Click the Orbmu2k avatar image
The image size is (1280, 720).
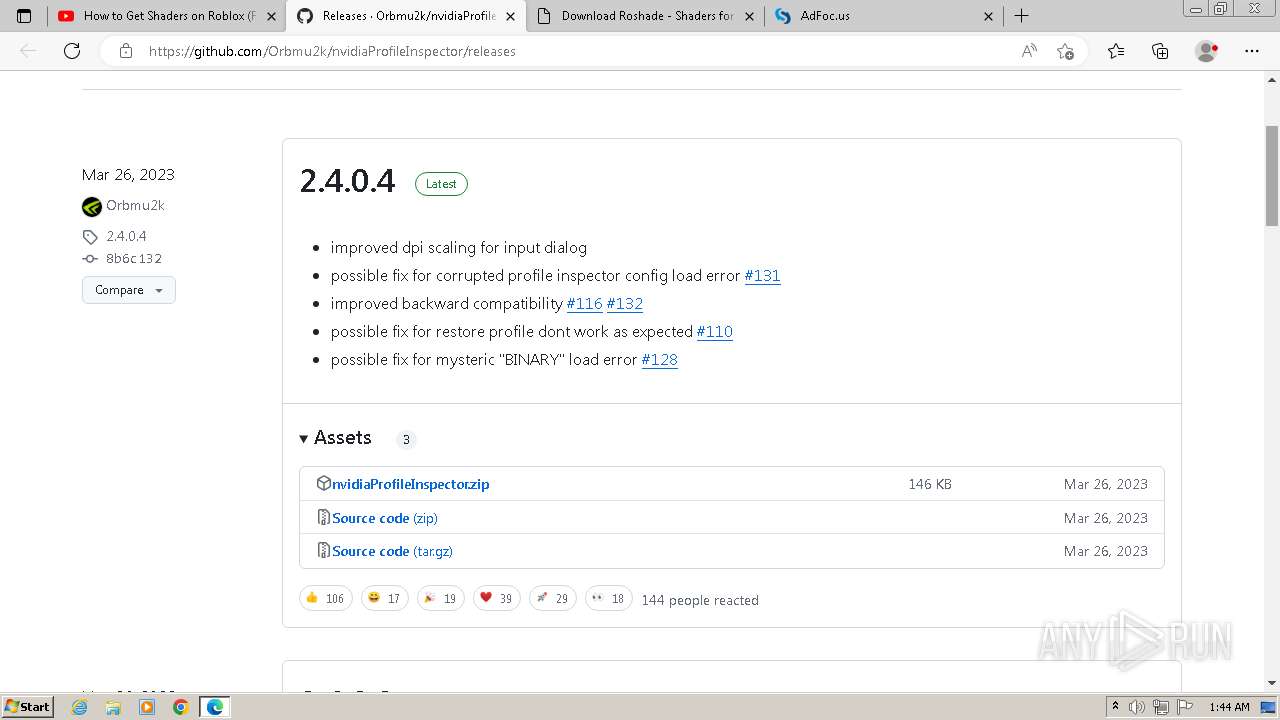(x=92, y=207)
